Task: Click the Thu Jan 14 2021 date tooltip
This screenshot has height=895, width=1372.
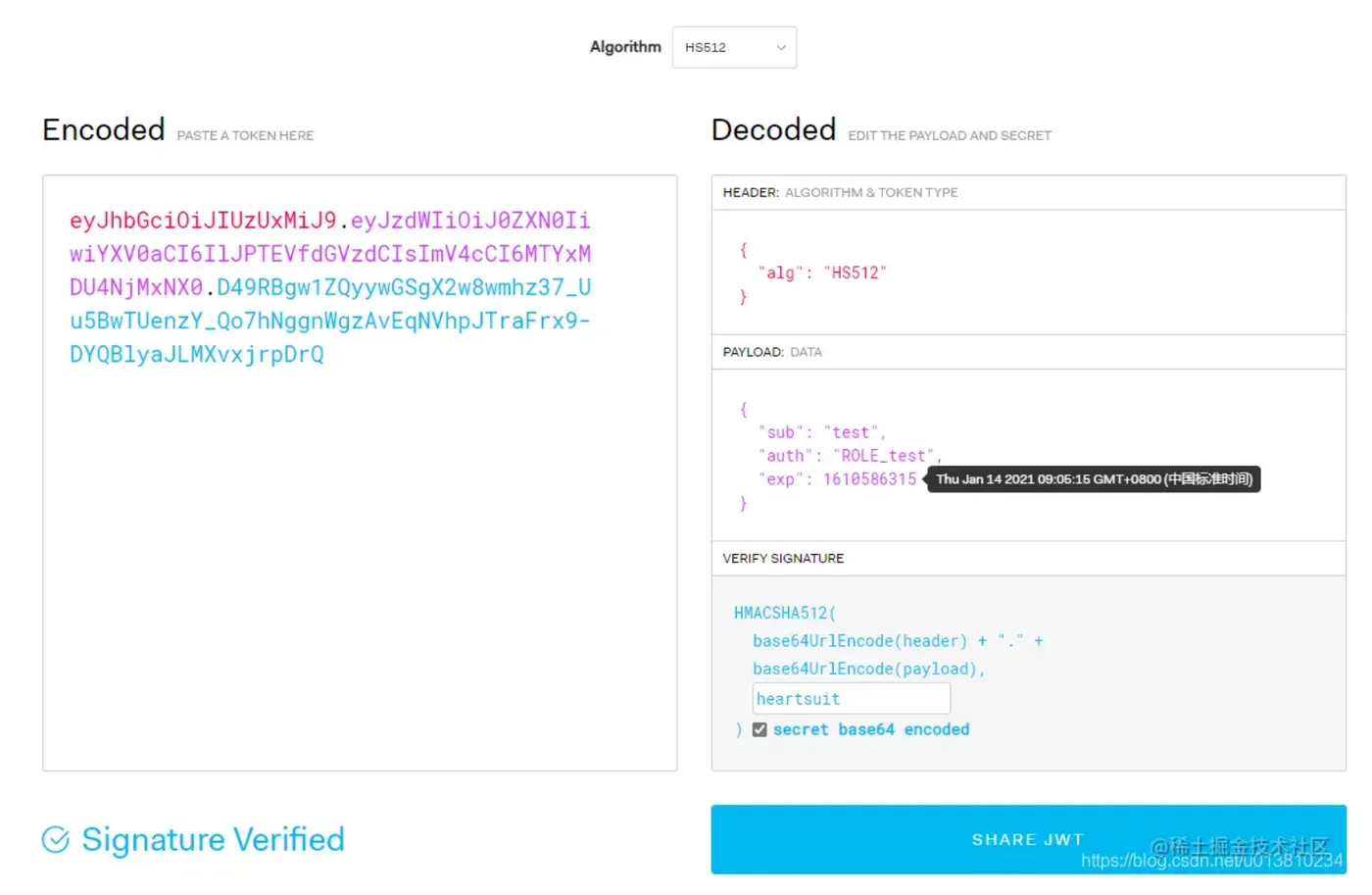Action: click(1094, 479)
